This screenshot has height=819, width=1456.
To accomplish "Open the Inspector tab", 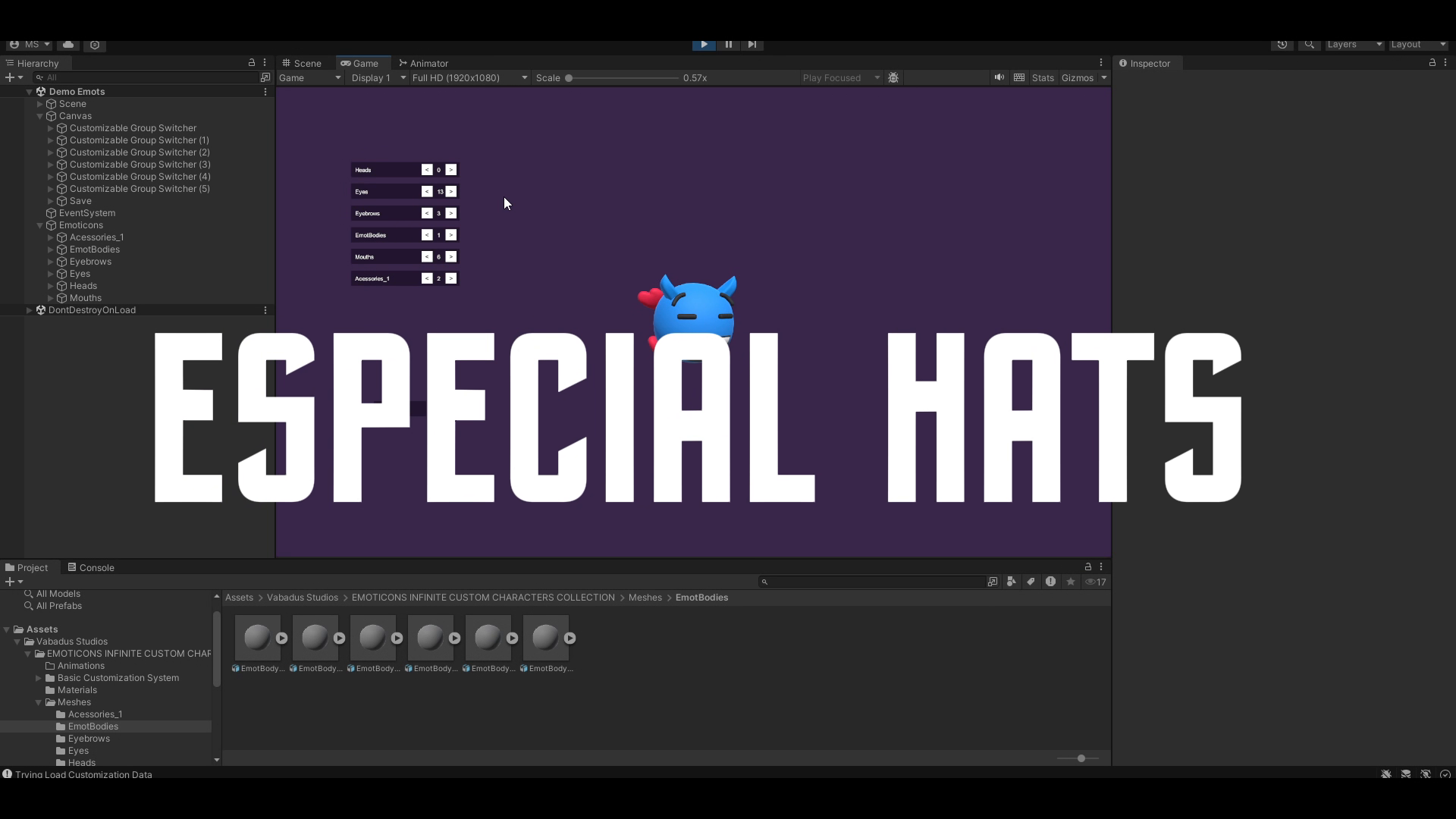I will click(x=1145, y=63).
